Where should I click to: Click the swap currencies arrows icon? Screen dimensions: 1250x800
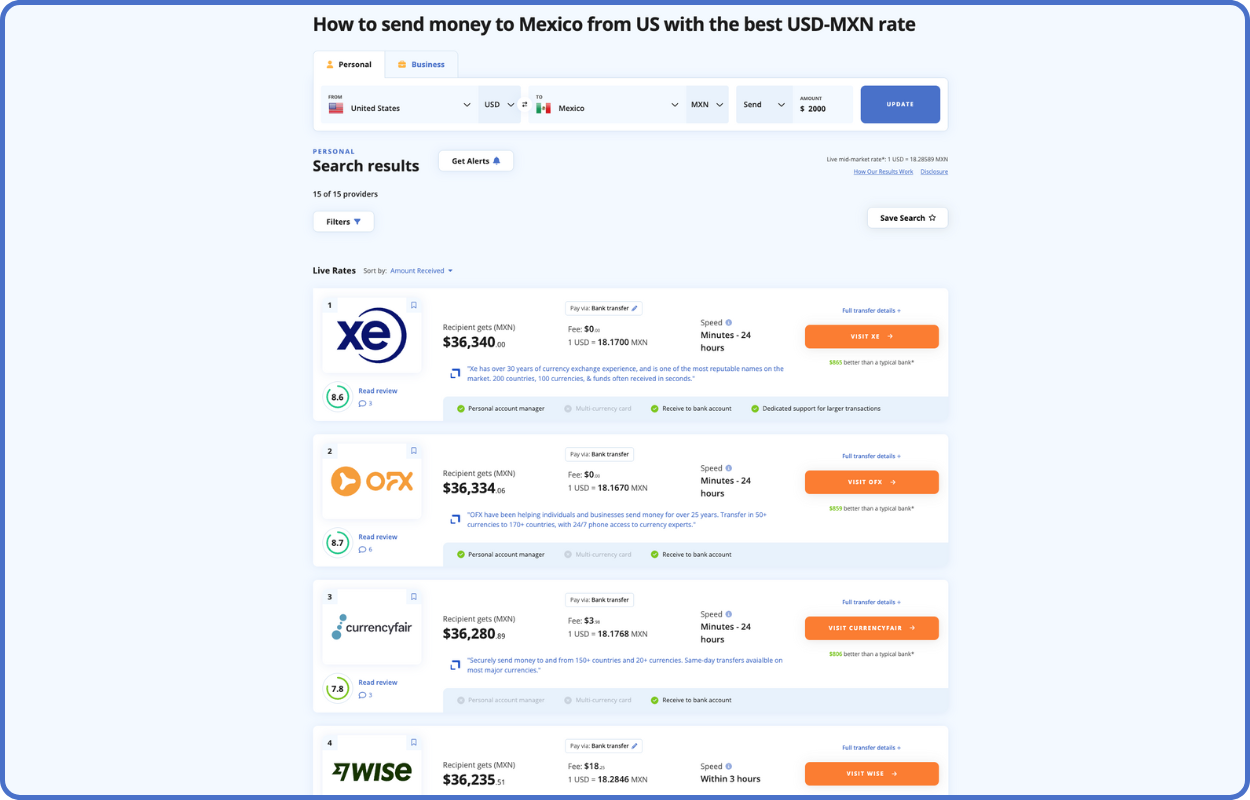pos(524,104)
